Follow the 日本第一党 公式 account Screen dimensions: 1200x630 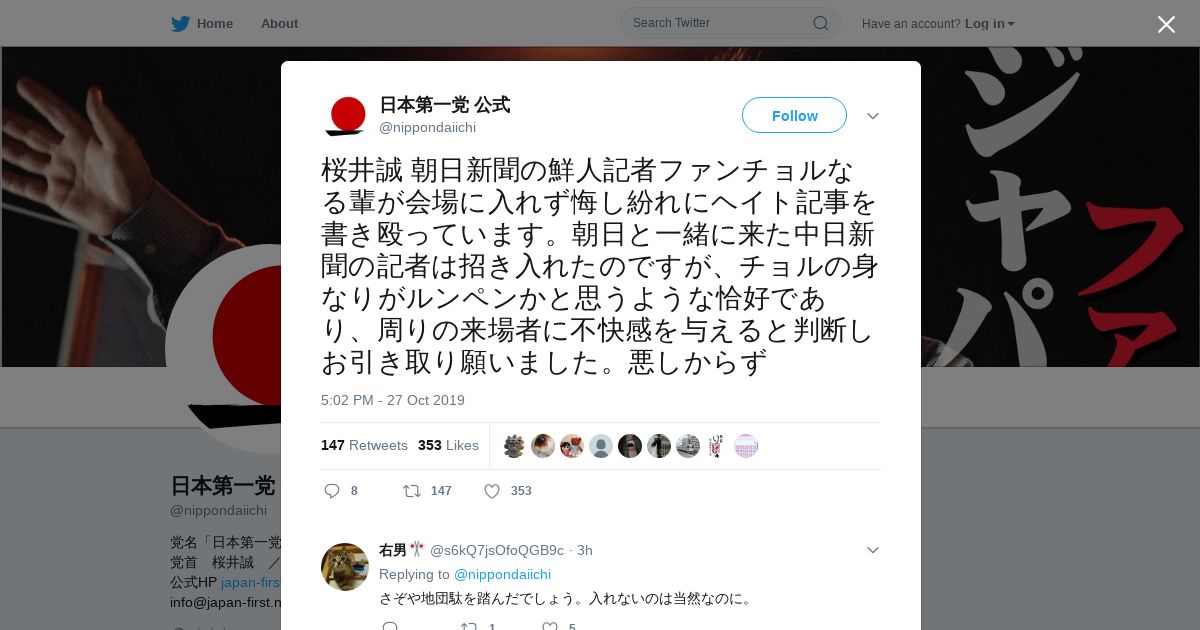(794, 115)
